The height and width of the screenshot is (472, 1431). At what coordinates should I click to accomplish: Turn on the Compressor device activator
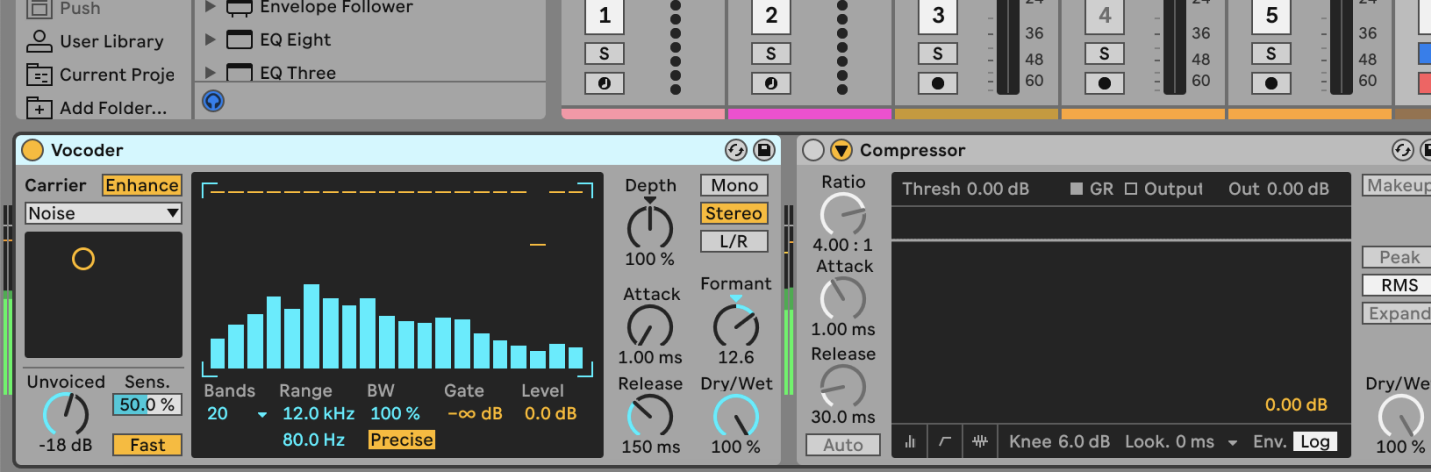814,150
